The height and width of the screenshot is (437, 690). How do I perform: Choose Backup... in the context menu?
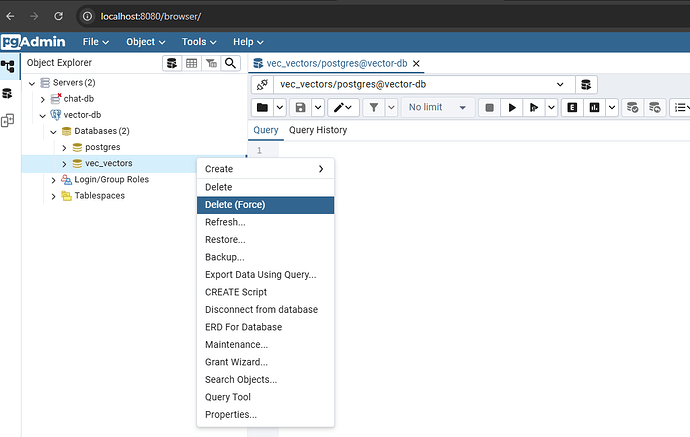[265, 257]
